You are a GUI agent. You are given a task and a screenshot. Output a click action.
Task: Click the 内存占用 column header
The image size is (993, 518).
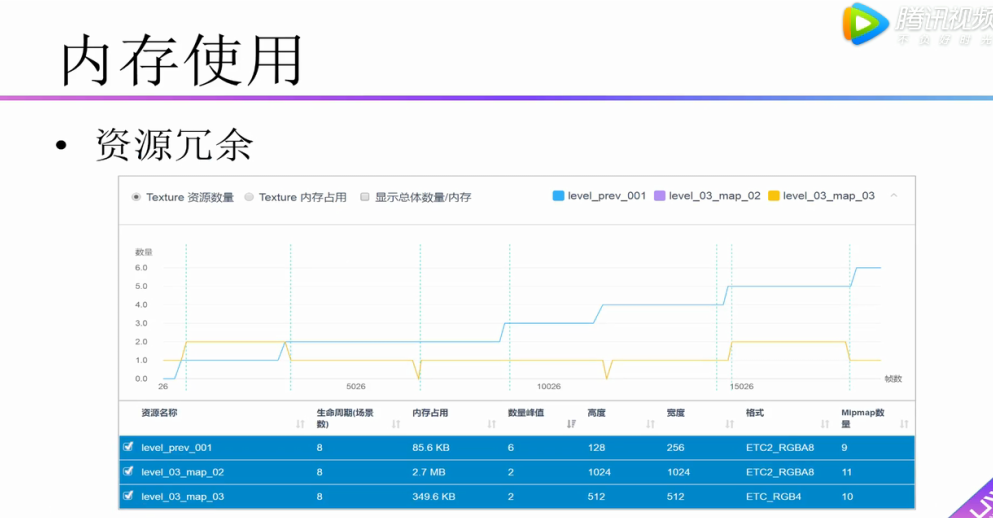click(x=430, y=413)
